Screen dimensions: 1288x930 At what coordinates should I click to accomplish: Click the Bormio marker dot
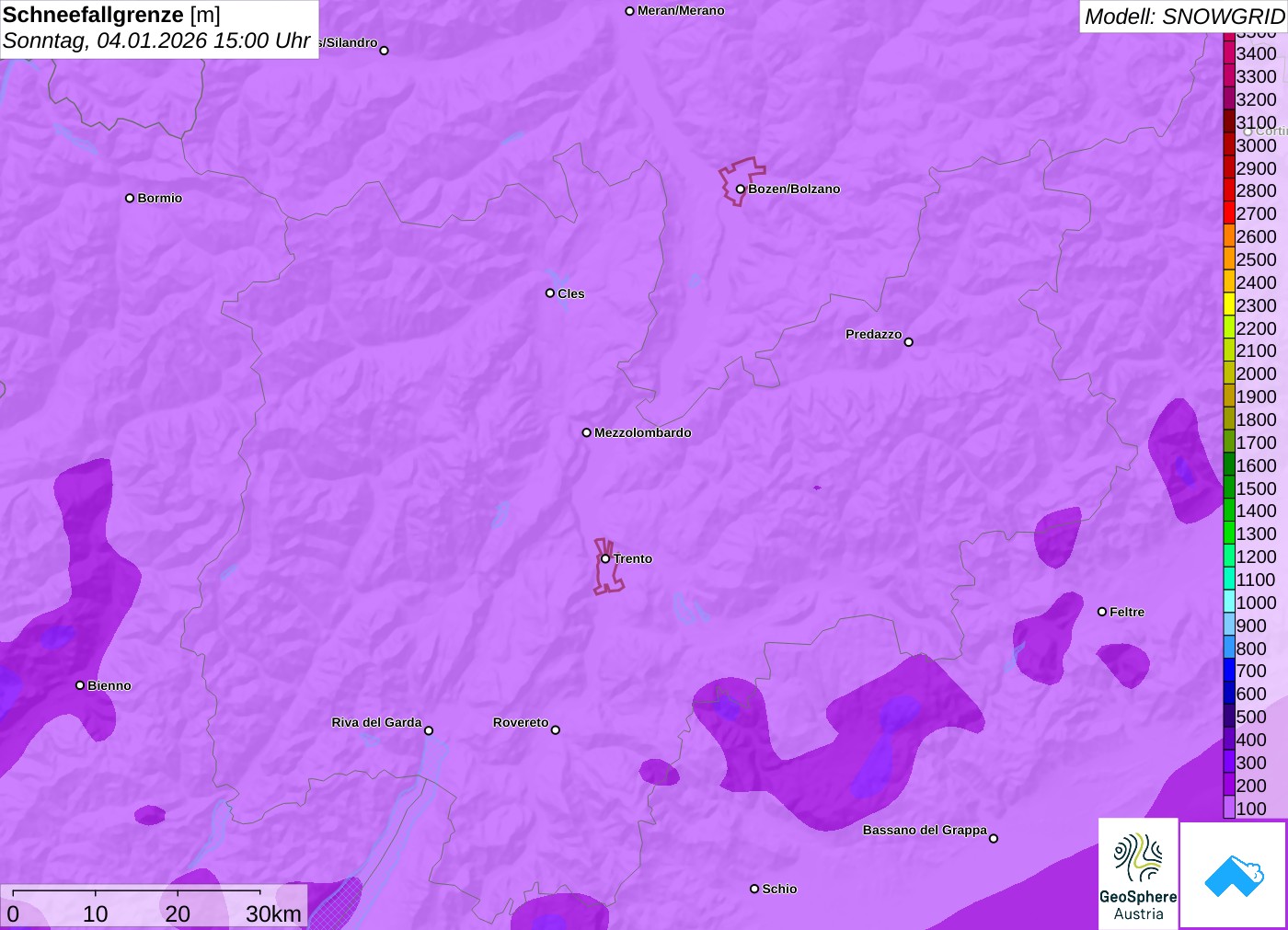point(130,198)
